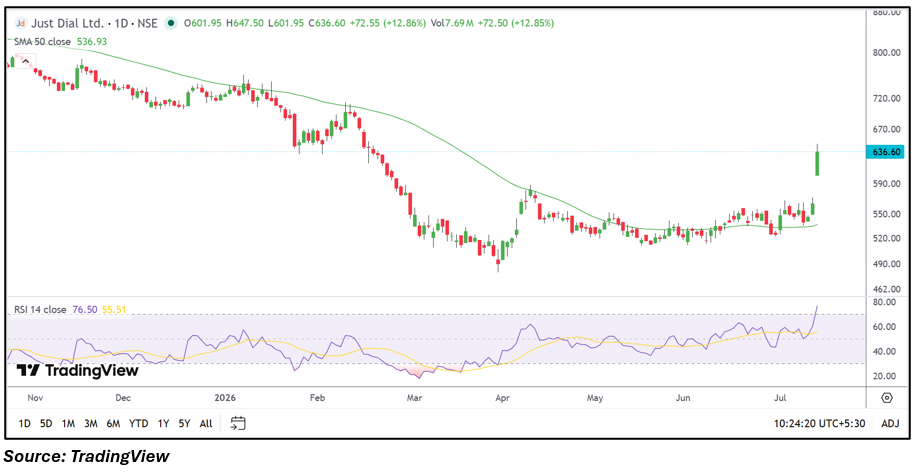Screen dimensions: 915x473
Task: Click the 462.00 price axis label
Action: pos(886,289)
